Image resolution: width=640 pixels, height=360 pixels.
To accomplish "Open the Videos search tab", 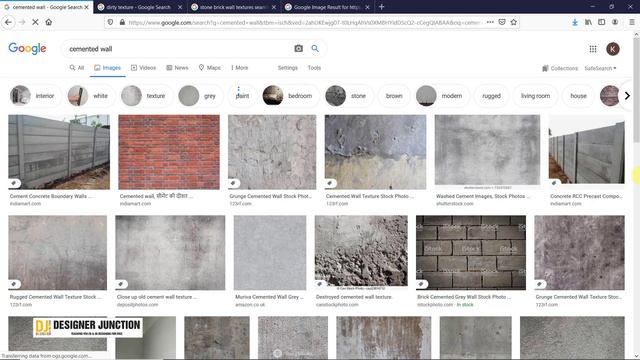I will (x=143, y=68).
